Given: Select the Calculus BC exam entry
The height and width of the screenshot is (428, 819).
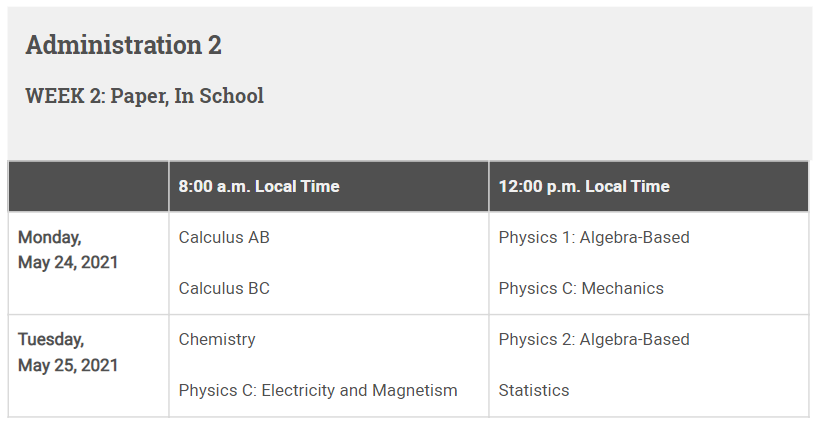Looking at the screenshot, I should coord(224,289).
